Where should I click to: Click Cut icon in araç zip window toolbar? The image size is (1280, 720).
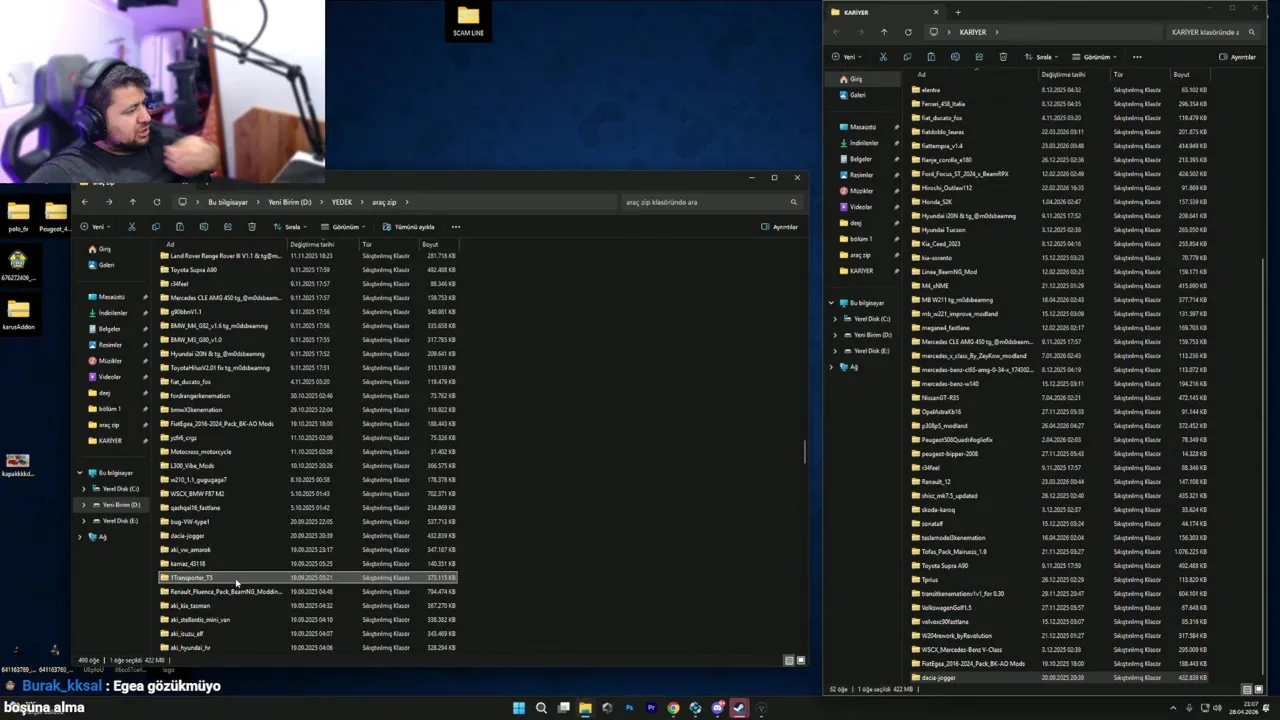(131, 227)
